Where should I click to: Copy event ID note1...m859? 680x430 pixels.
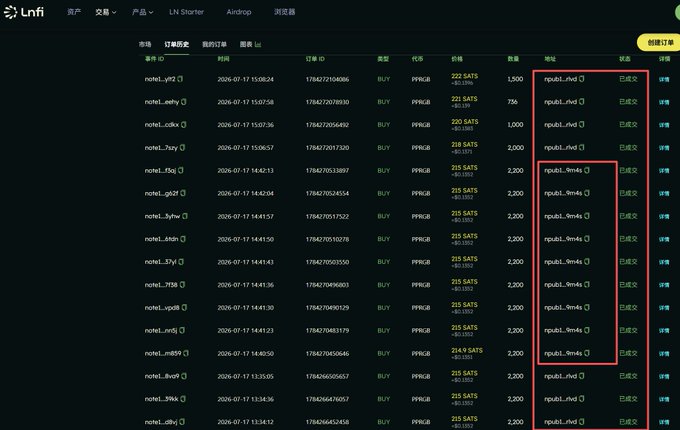click(x=186, y=353)
